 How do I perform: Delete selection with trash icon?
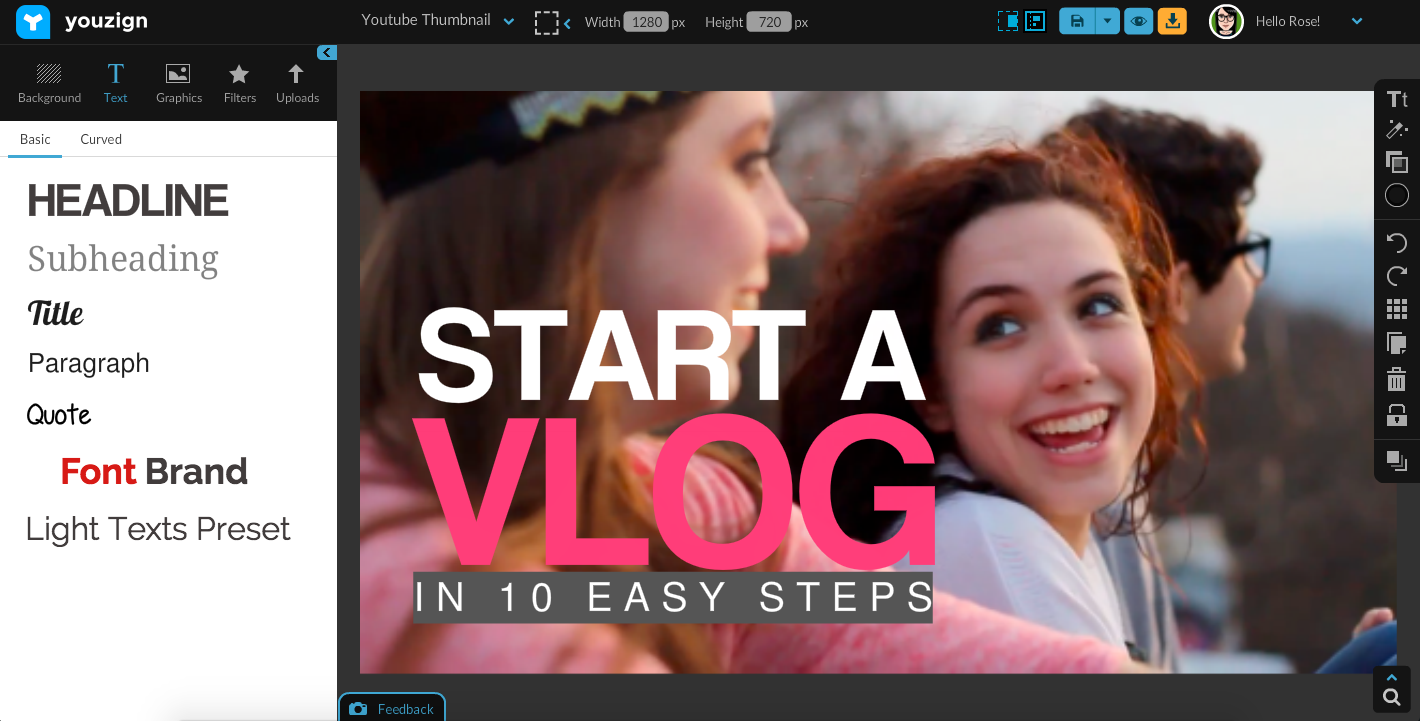(x=1397, y=379)
